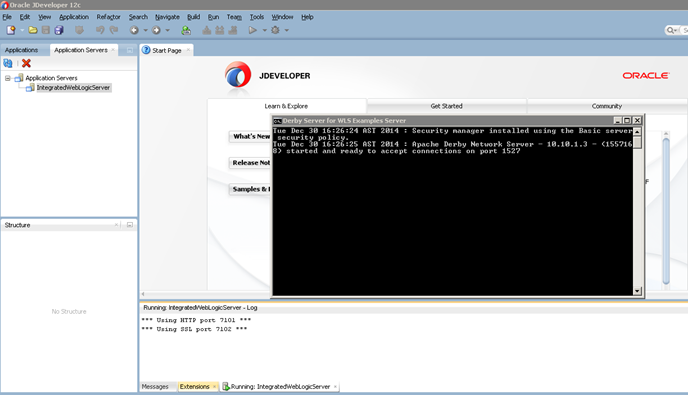The width and height of the screenshot is (689, 399).
Task: Click the Undo toolbar icon
Action: 100,30
